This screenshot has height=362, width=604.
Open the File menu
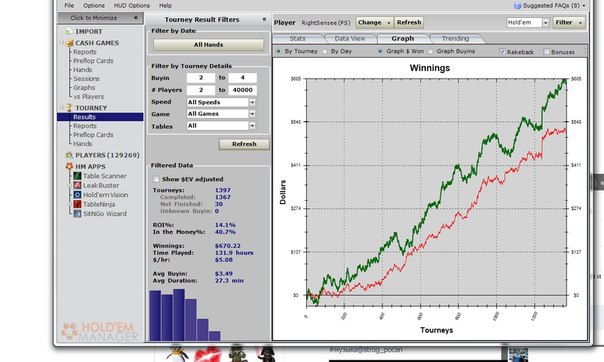pyautogui.click(x=69, y=5)
